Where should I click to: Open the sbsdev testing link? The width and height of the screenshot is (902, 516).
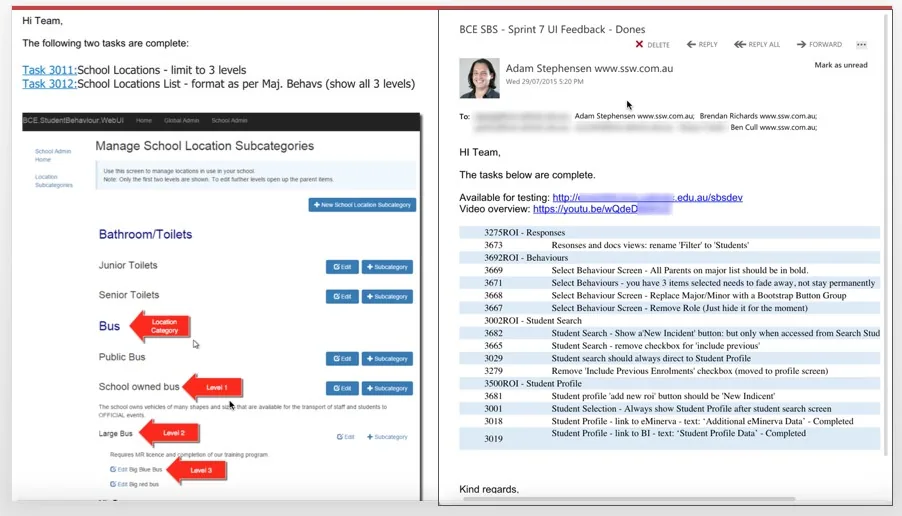click(647, 197)
